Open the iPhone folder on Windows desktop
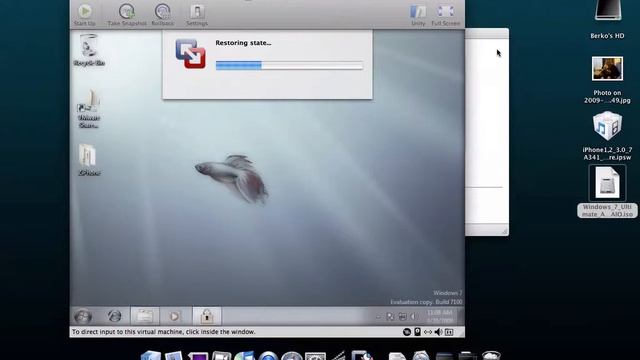 [88, 160]
